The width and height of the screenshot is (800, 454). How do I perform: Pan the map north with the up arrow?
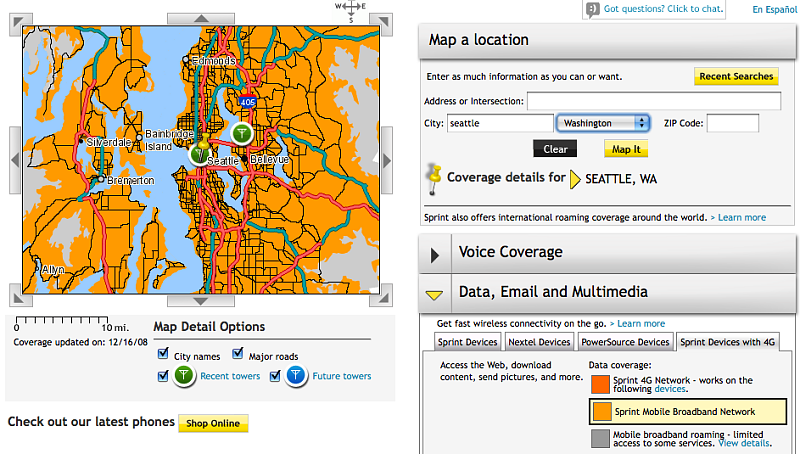pyautogui.click(x=201, y=18)
